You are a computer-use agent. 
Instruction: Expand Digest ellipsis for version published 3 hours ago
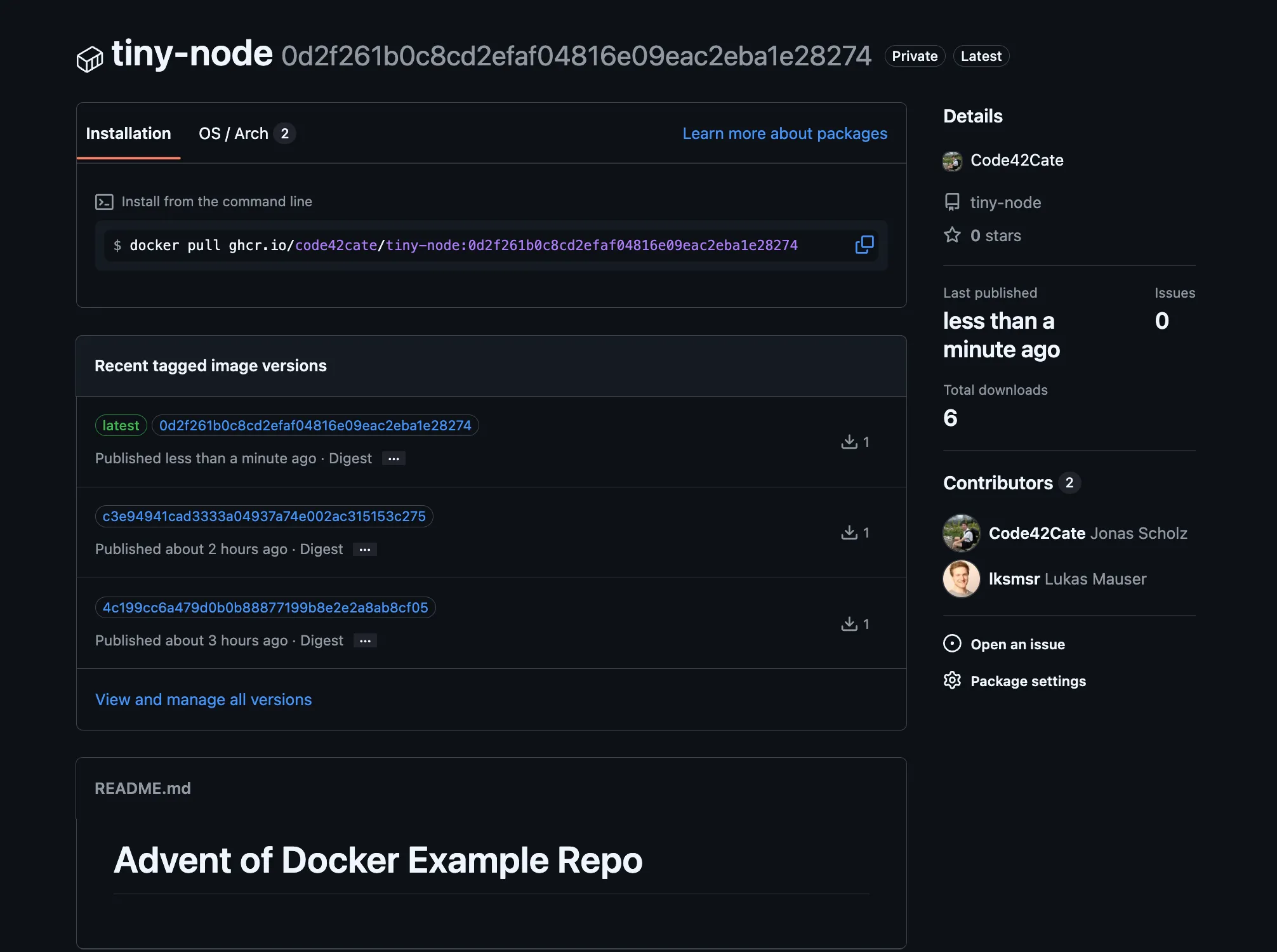click(365, 641)
